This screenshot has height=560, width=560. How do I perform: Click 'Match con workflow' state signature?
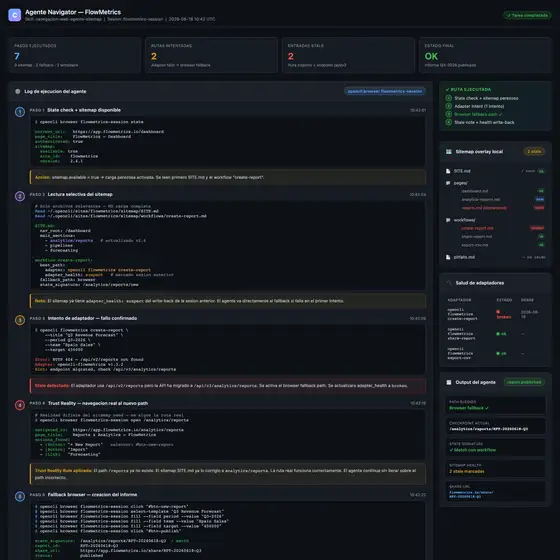(x=472, y=450)
